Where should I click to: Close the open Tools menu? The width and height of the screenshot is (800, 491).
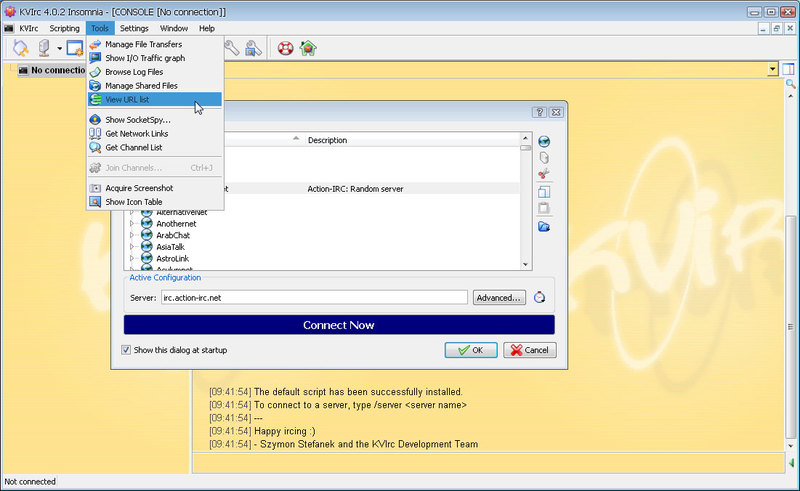pyautogui.click(x=100, y=28)
